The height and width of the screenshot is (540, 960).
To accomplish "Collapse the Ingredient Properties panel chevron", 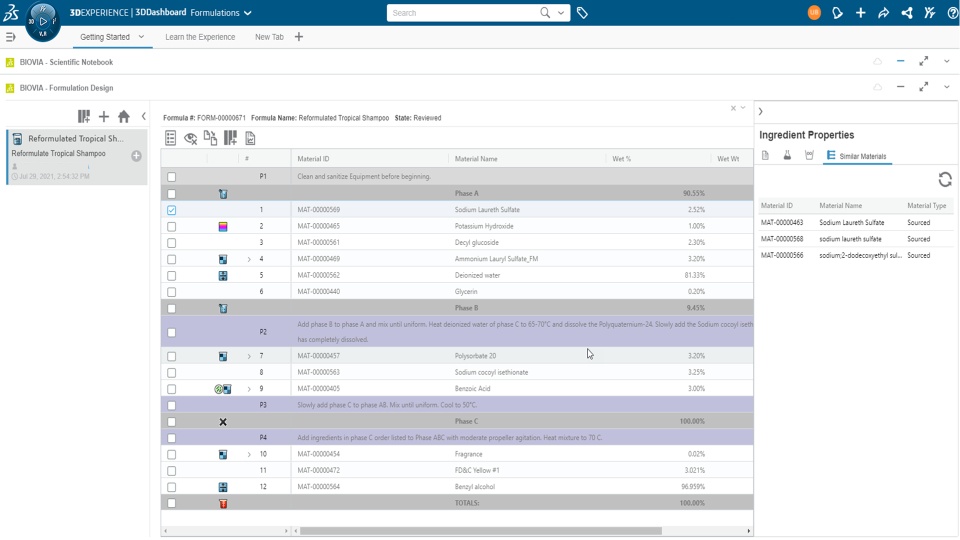I will [760, 111].
